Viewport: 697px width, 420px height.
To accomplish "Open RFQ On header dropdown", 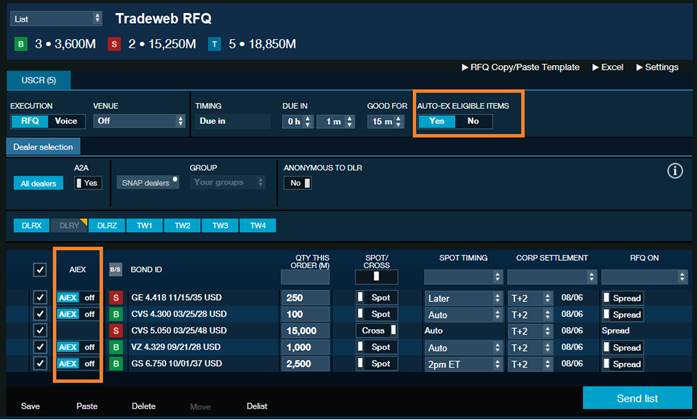I will (644, 277).
